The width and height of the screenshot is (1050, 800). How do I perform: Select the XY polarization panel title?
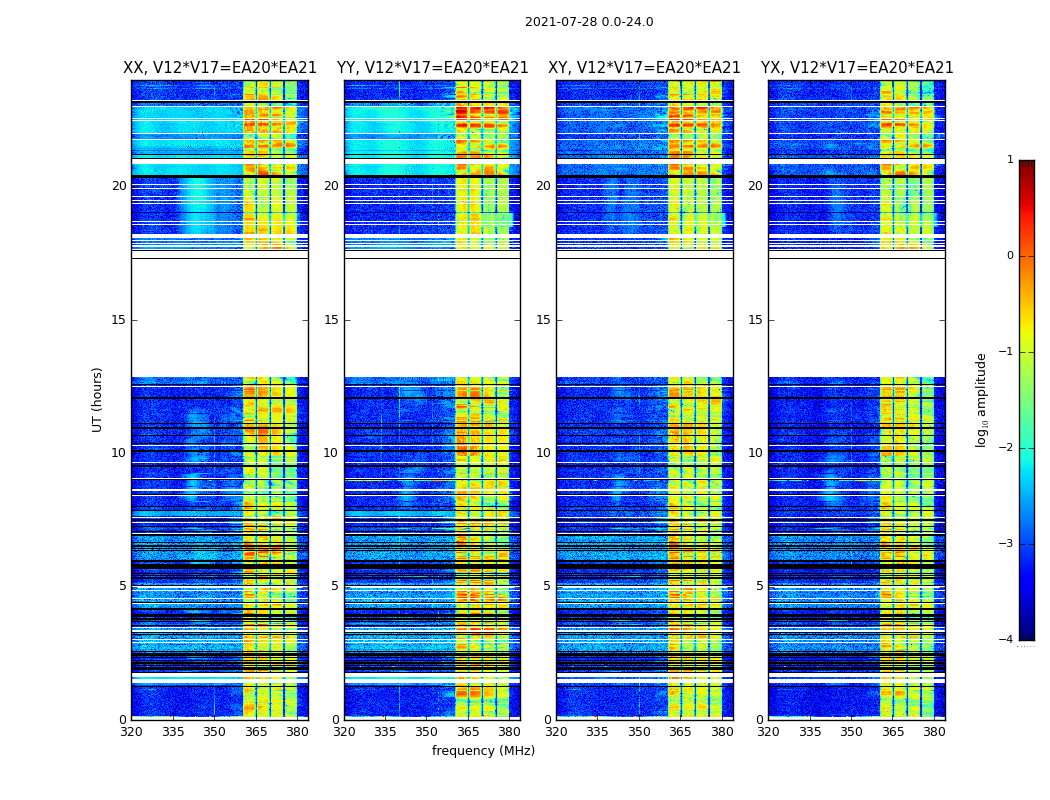644,68
